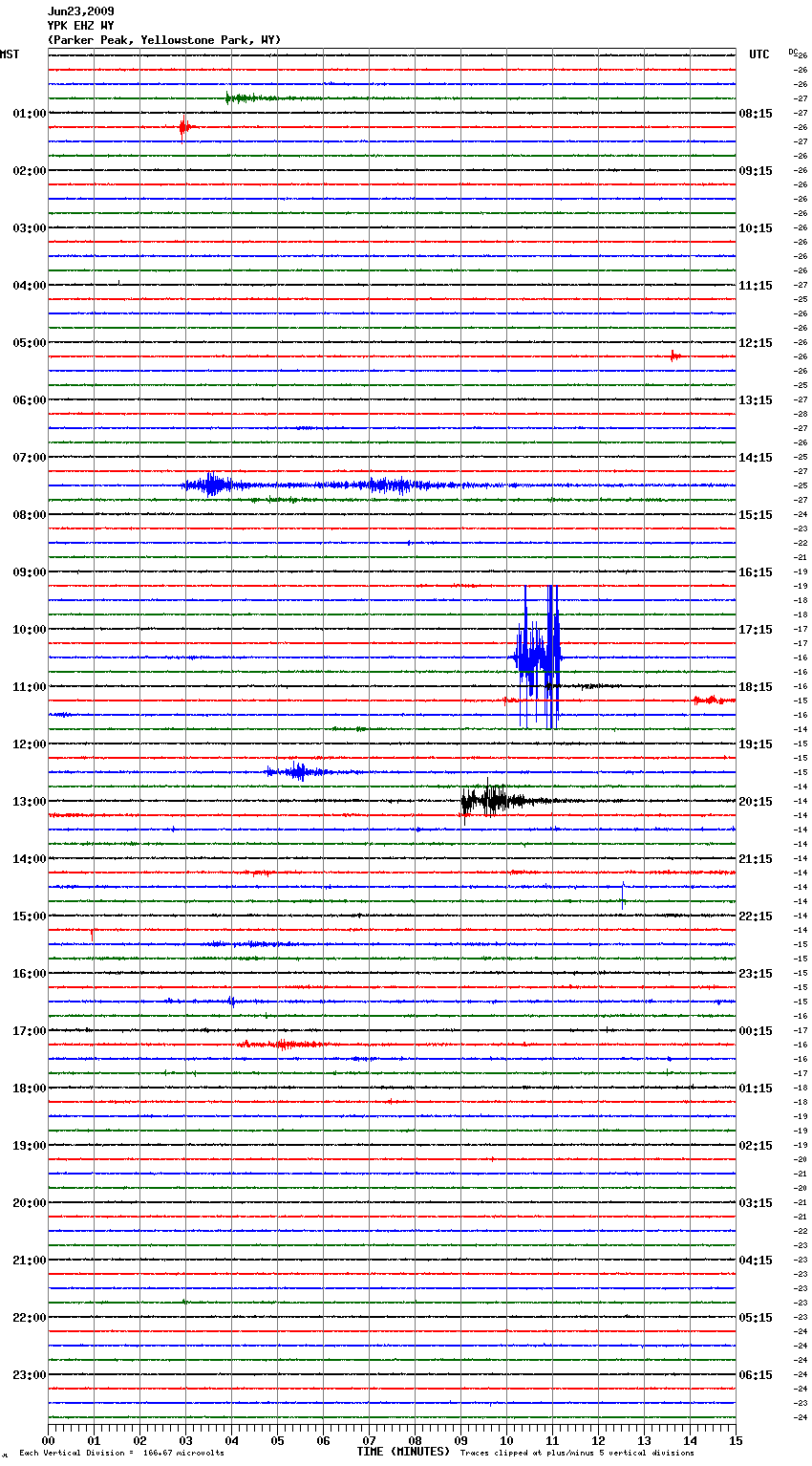812x1466 pixels.
Task: Select the 23:00 MST time label
Action: tap(30, 1374)
